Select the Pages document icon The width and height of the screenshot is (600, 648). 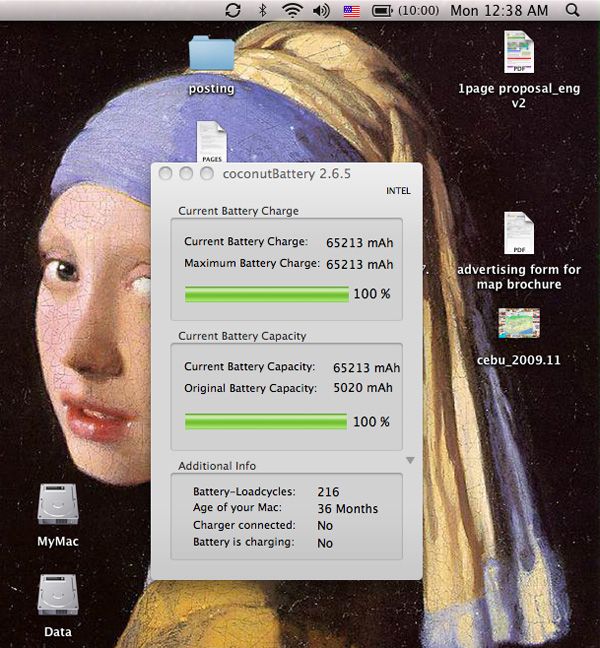pos(212,141)
